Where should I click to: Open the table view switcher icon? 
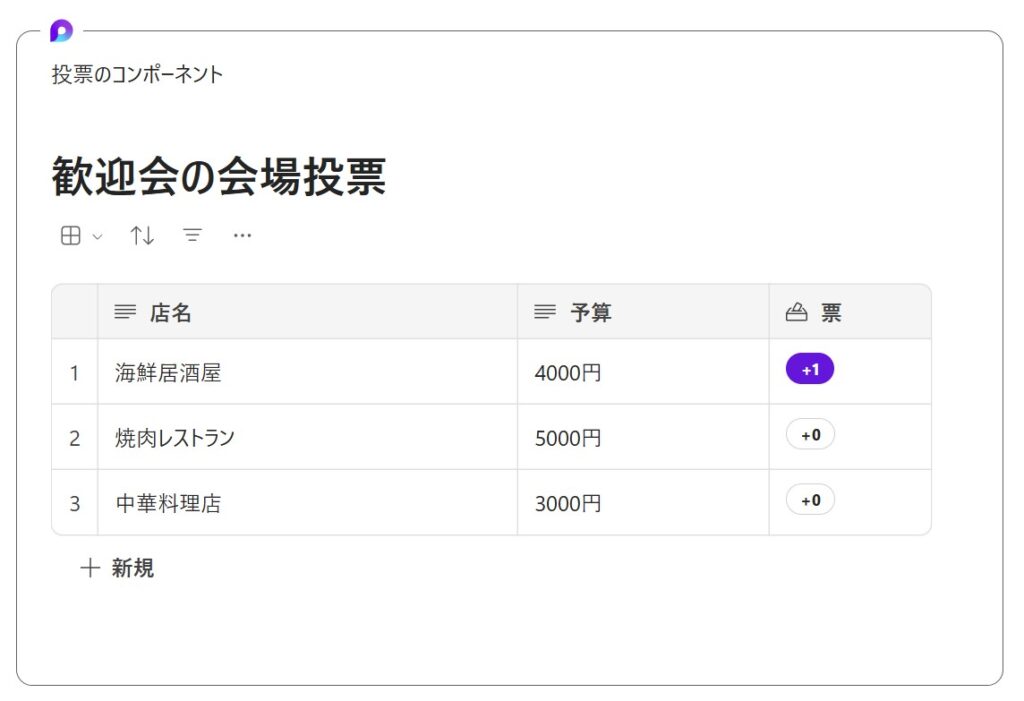click(x=71, y=236)
